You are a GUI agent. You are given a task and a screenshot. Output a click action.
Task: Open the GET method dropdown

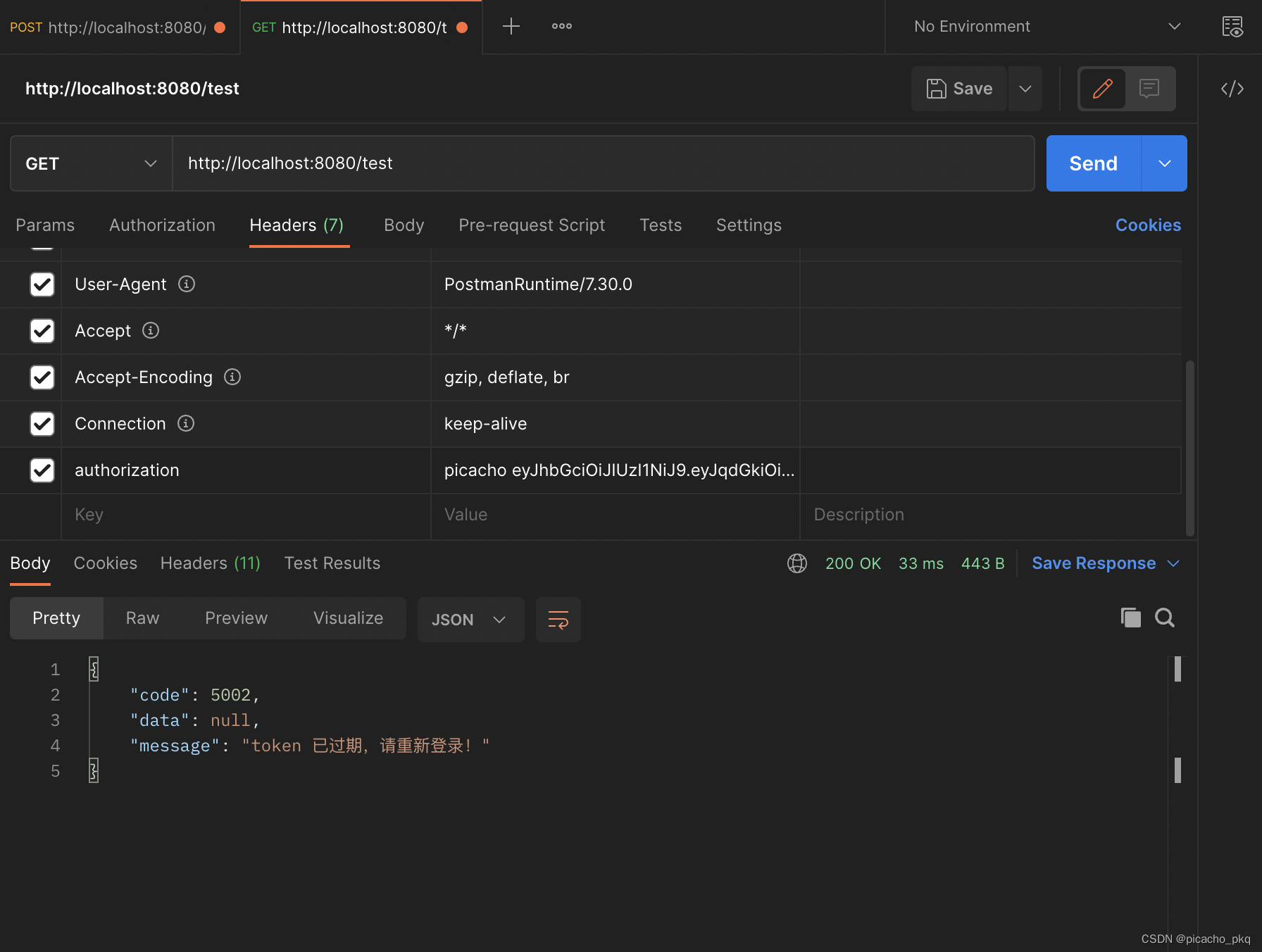[92, 163]
